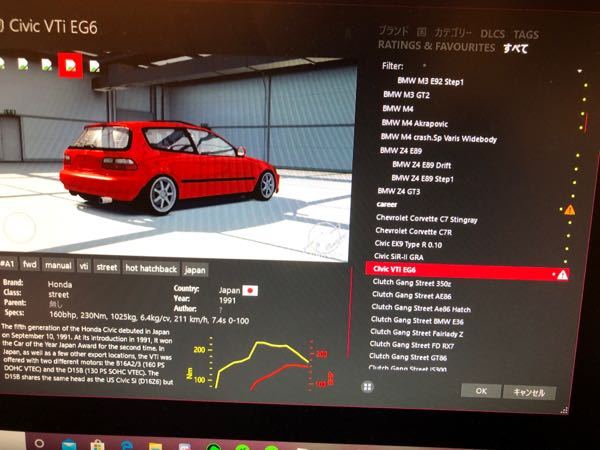Screen dimensions: 600x450
Task: Open Microsoft Store from the taskbar
Action: pos(97,445)
